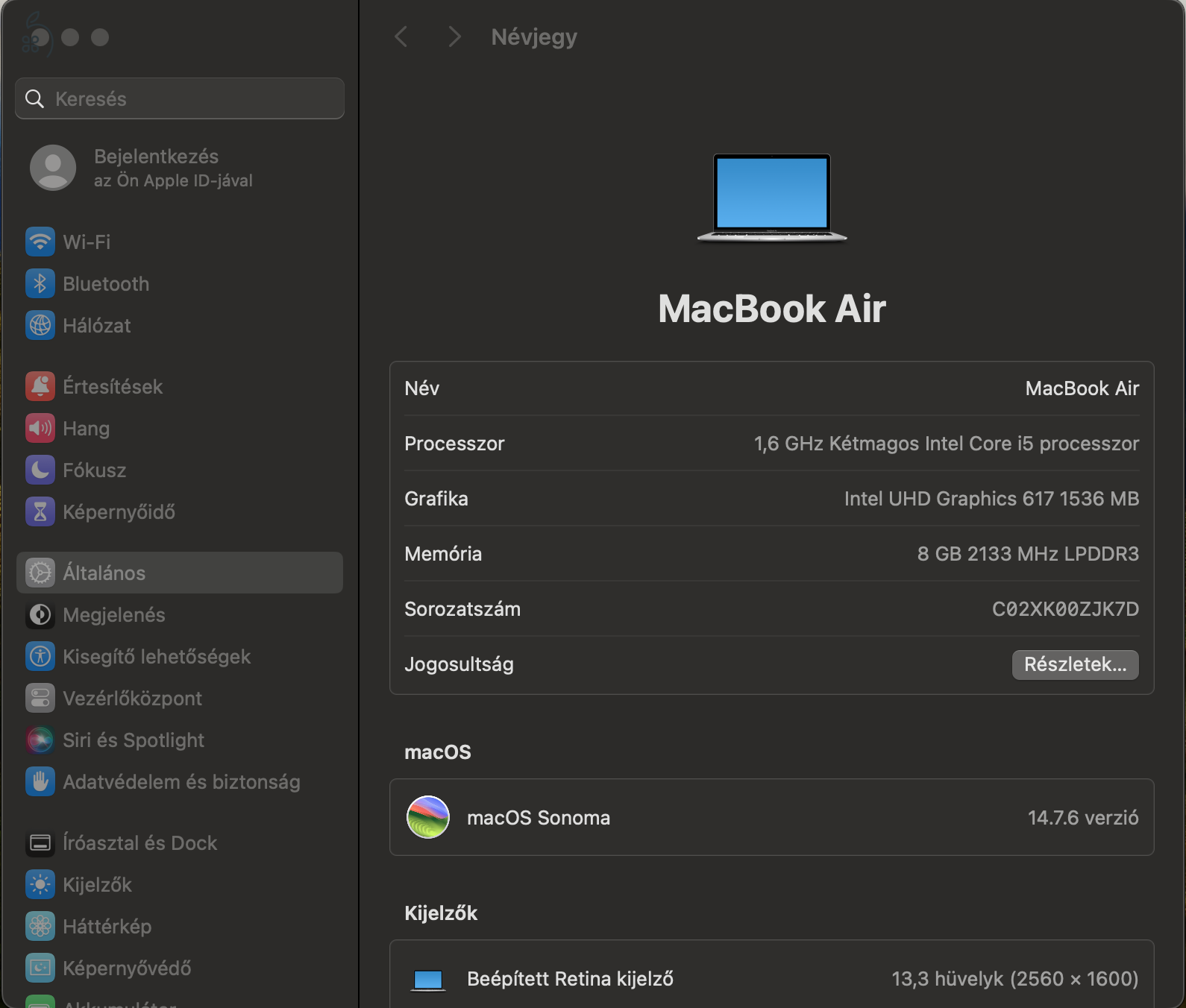Go forward with the right chevron
The image size is (1186, 1008).
click(x=454, y=37)
